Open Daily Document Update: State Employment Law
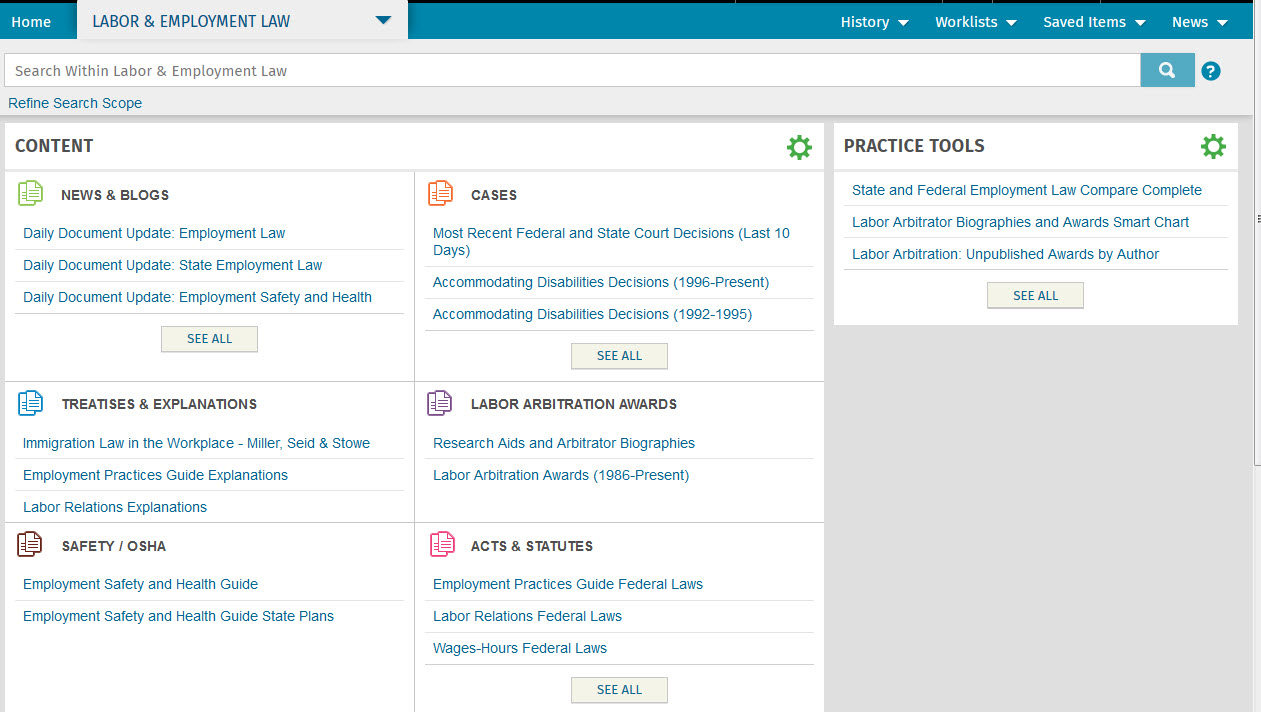 (173, 265)
